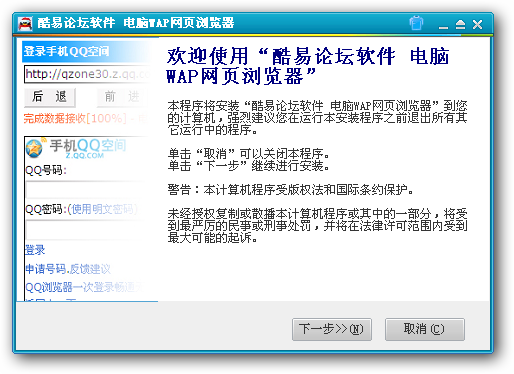Click the 下一步 (Next) button
This screenshot has width=514, height=374.
coord(332,329)
